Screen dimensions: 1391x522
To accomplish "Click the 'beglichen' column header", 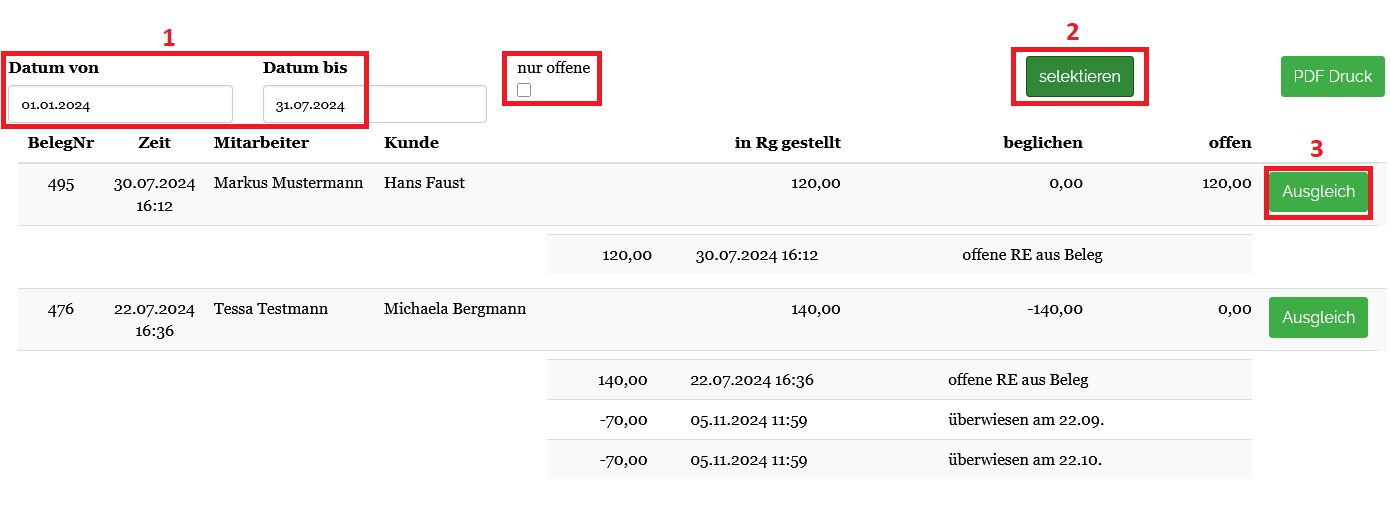I will [1042, 143].
